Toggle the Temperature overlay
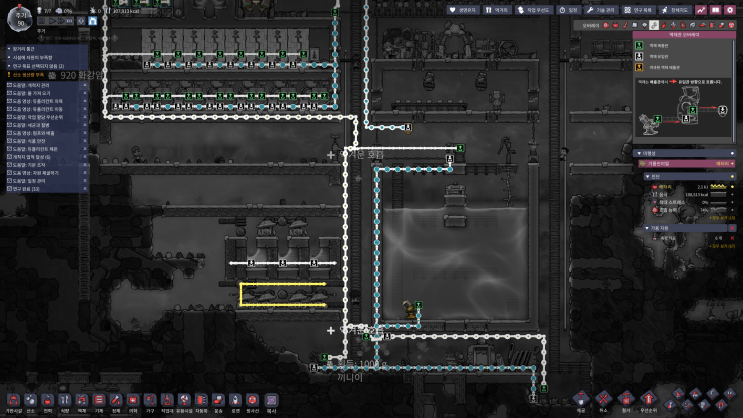 click(625, 25)
